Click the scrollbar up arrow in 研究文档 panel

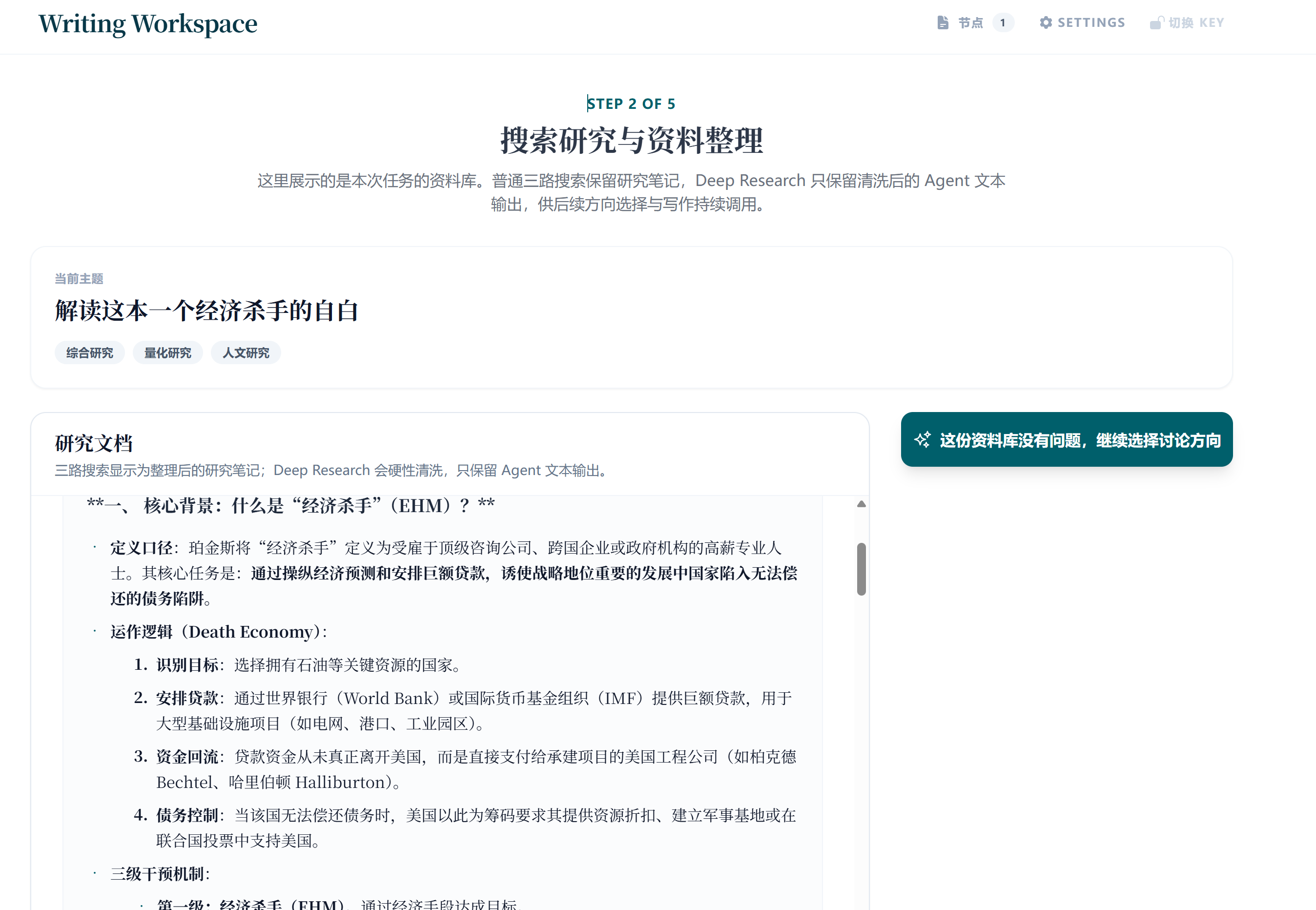pyautogui.click(x=861, y=503)
